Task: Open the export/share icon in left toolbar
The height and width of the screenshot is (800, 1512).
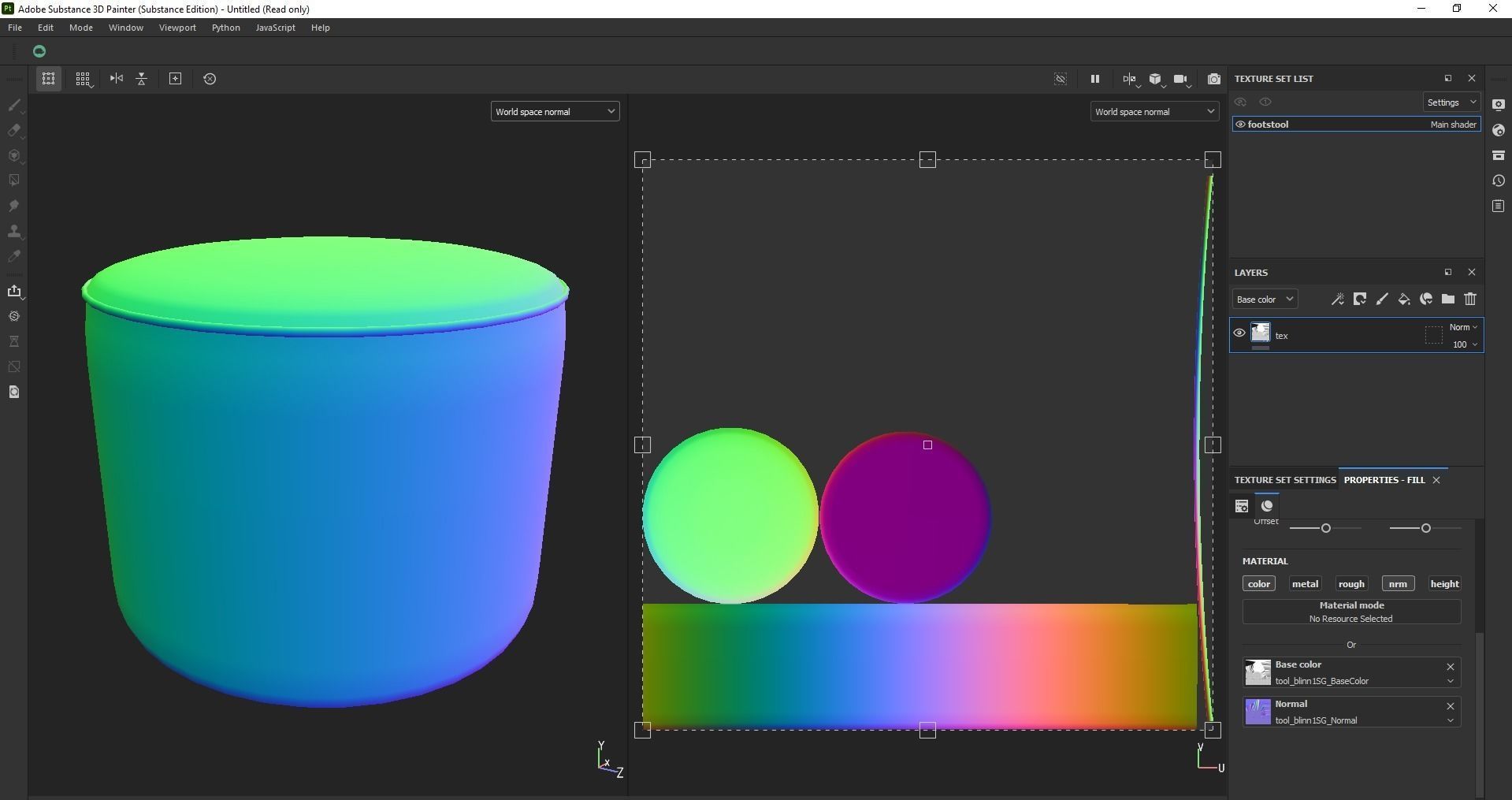Action: click(x=14, y=291)
